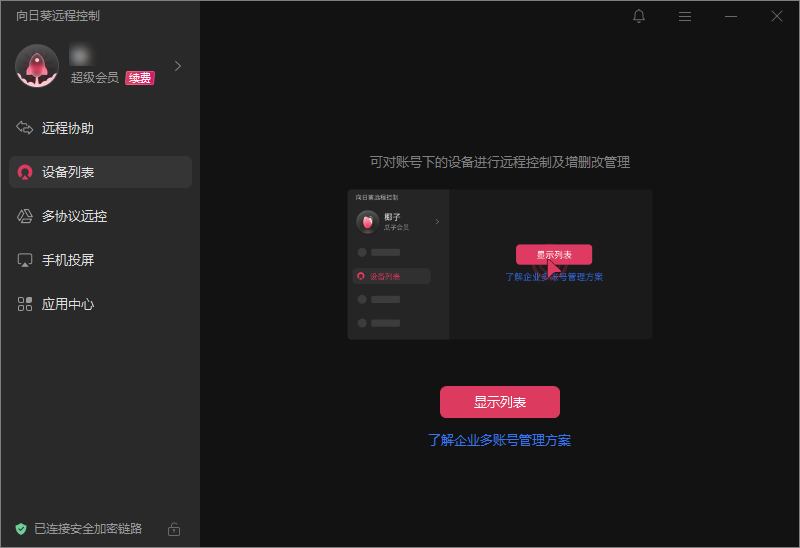Image resolution: width=800 pixels, height=548 pixels.
Task: Click the large 显示列表 button
Action: click(499, 402)
